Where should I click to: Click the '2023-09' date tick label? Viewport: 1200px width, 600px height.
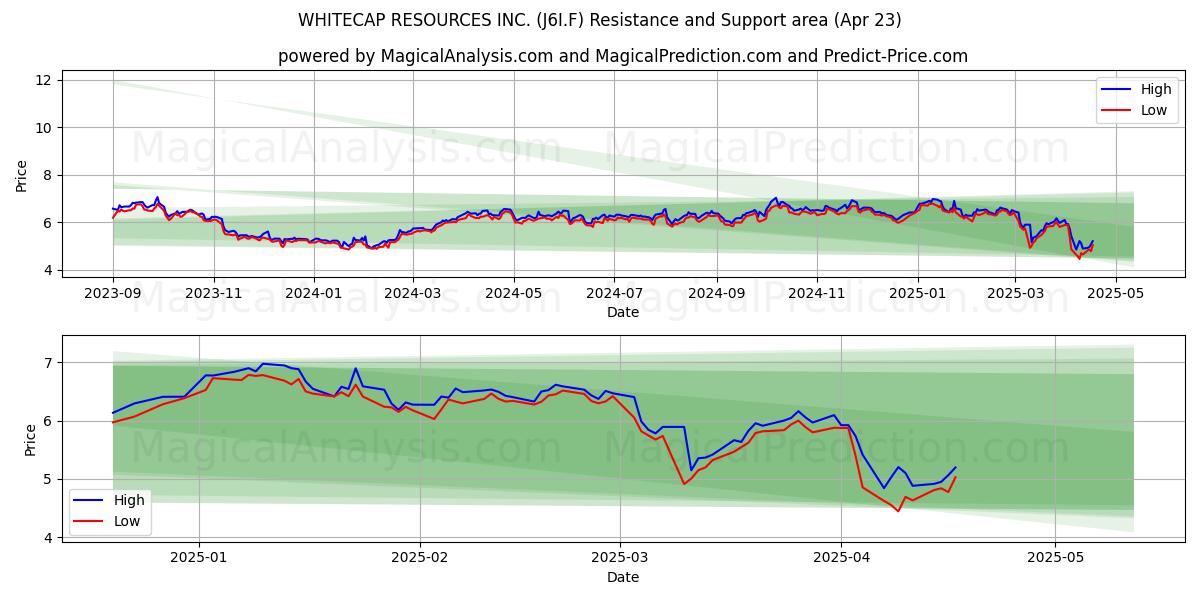tap(113, 293)
